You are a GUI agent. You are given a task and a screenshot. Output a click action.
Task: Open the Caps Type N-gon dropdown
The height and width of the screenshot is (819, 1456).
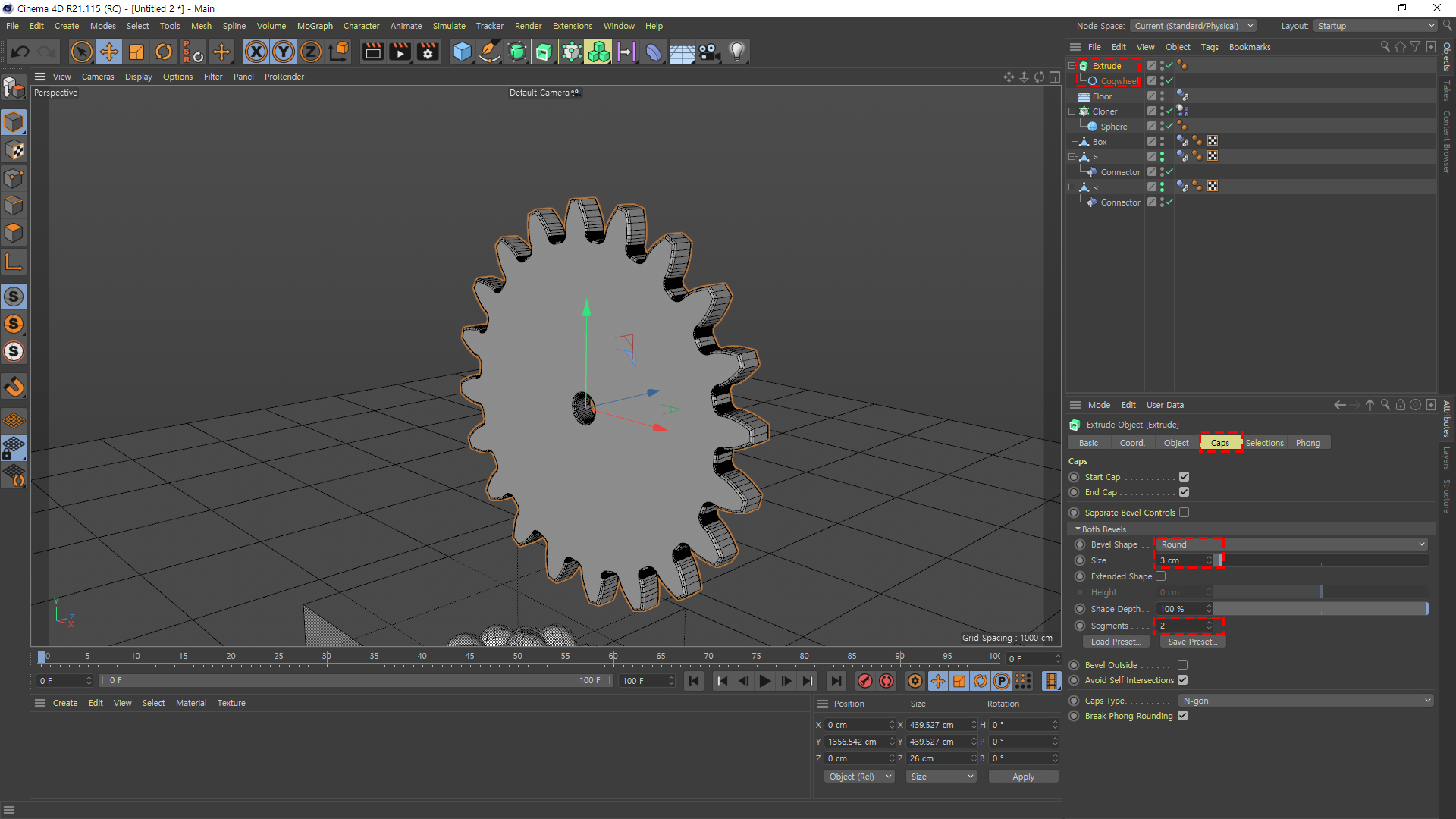pyautogui.click(x=1306, y=701)
